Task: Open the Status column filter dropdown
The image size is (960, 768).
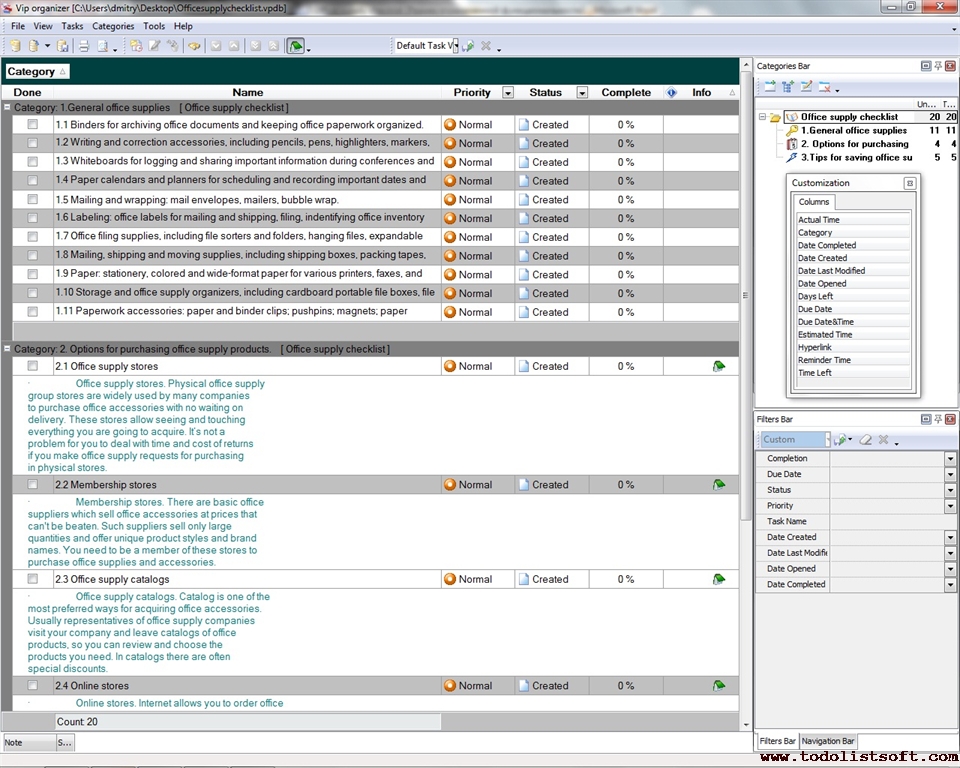Action: (x=582, y=92)
